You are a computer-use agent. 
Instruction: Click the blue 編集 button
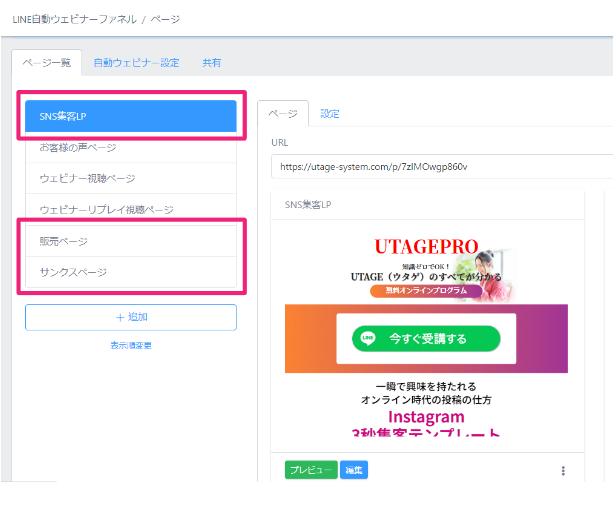click(x=354, y=470)
